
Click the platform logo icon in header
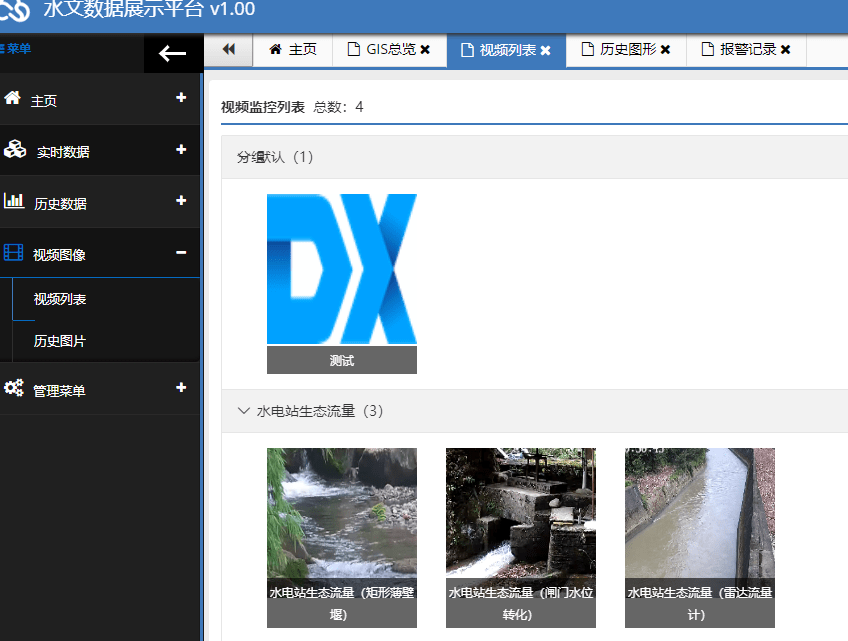point(13,10)
